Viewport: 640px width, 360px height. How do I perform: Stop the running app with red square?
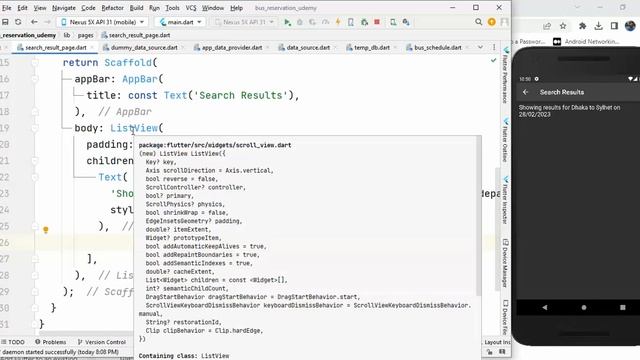click(x=377, y=22)
